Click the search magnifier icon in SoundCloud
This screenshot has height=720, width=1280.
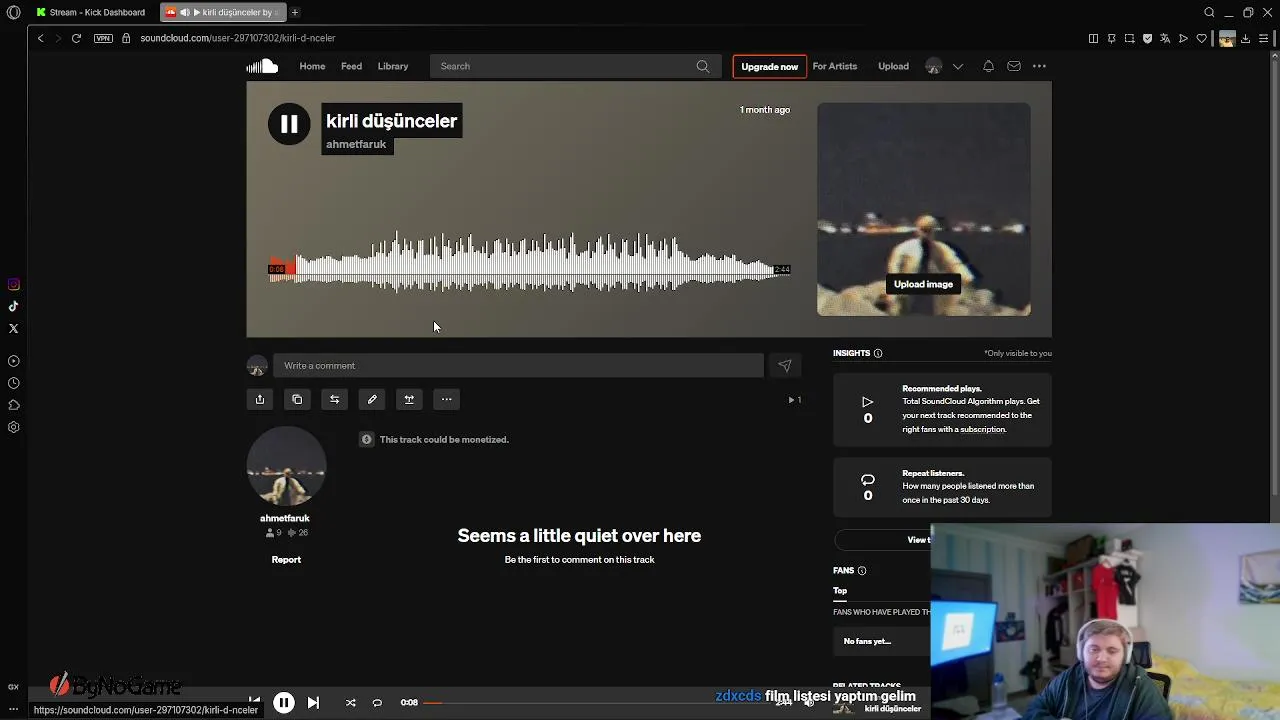coord(703,66)
